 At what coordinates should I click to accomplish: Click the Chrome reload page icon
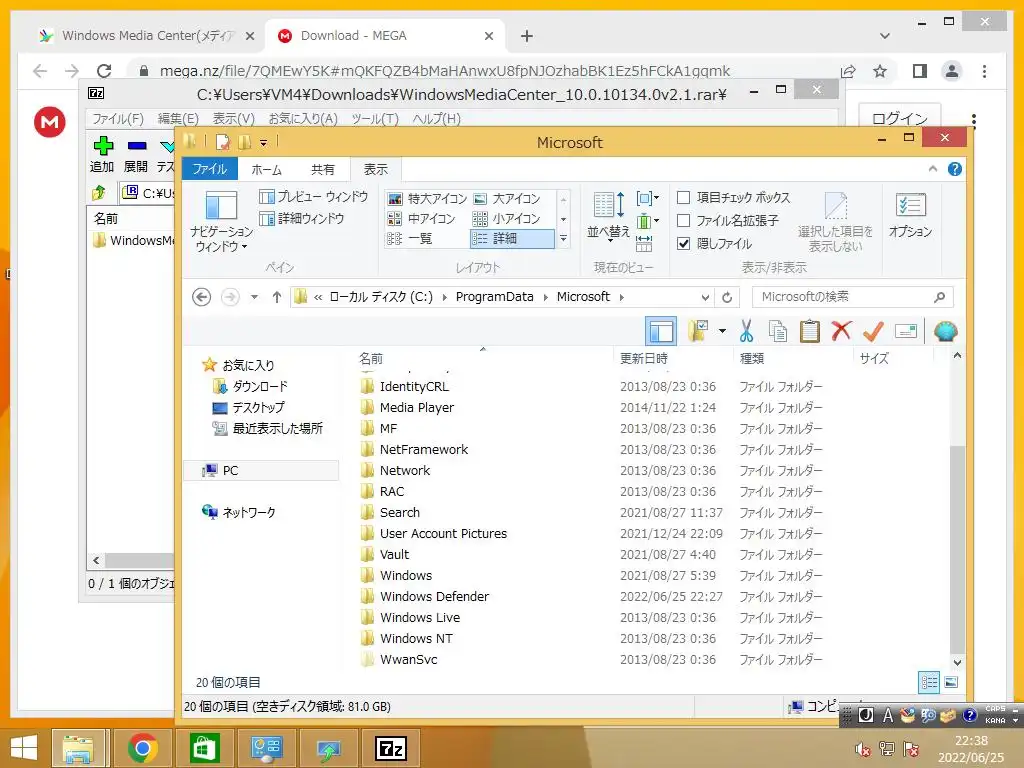pyautogui.click(x=104, y=71)
